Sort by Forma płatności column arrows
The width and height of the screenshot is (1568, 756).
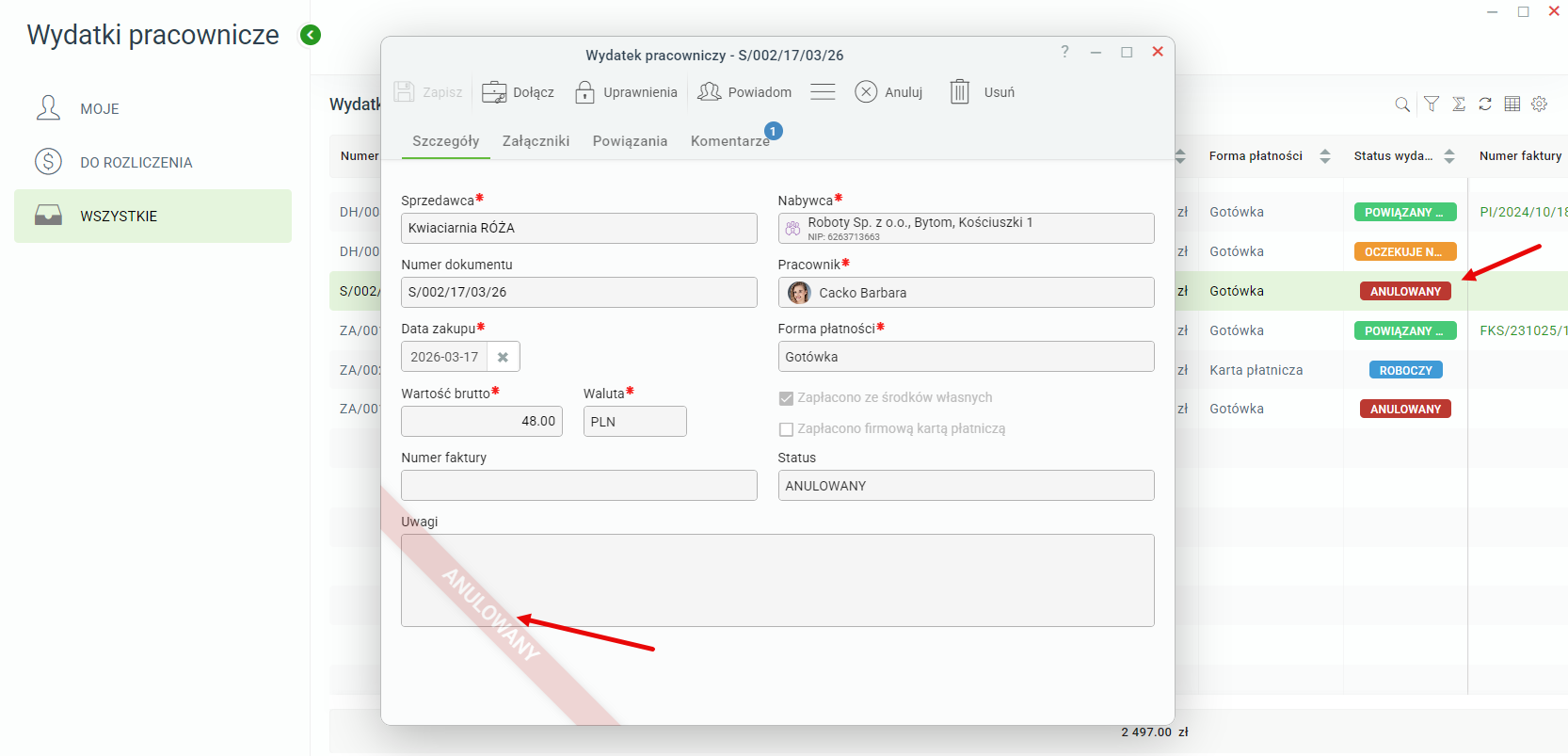(x=1325, y=156)
